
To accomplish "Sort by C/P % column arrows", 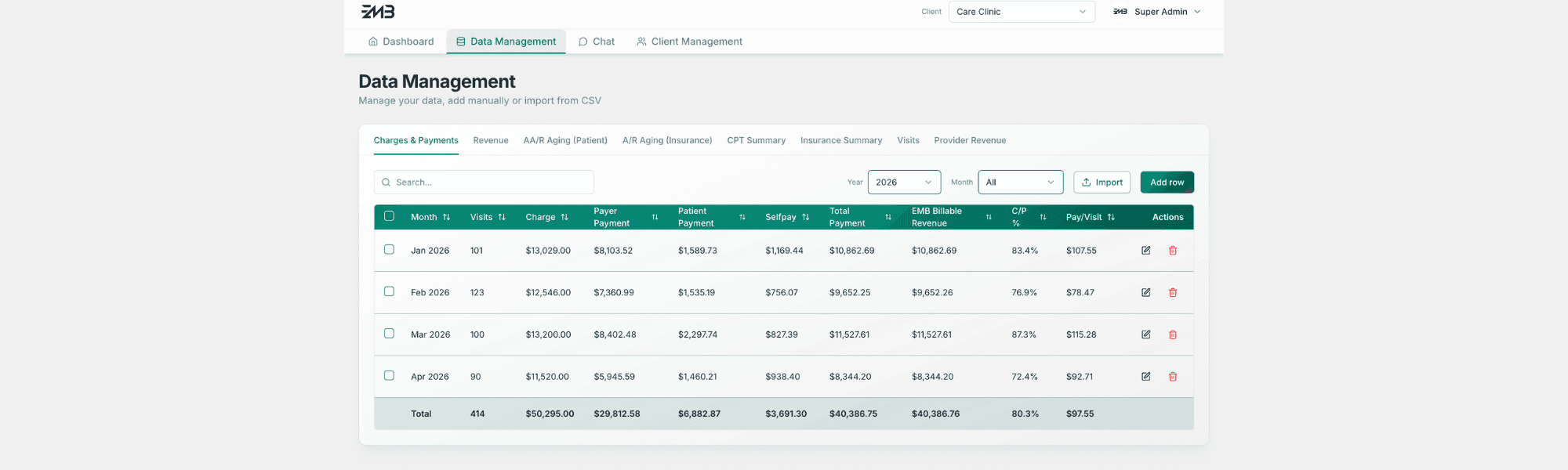I will coord(1043,217).
